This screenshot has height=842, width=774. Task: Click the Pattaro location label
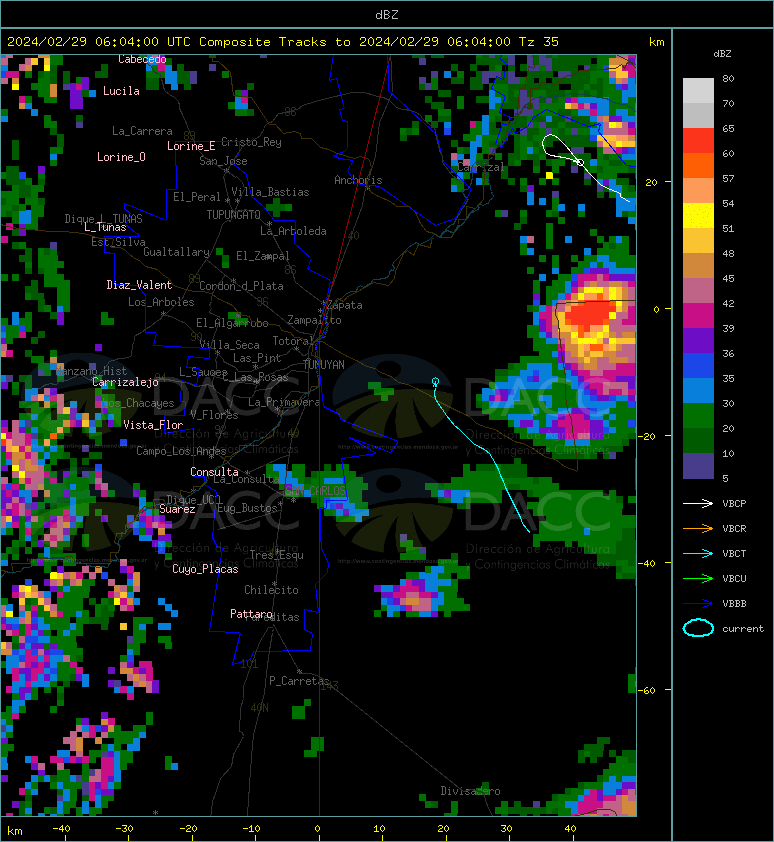(x=251, y=614)
